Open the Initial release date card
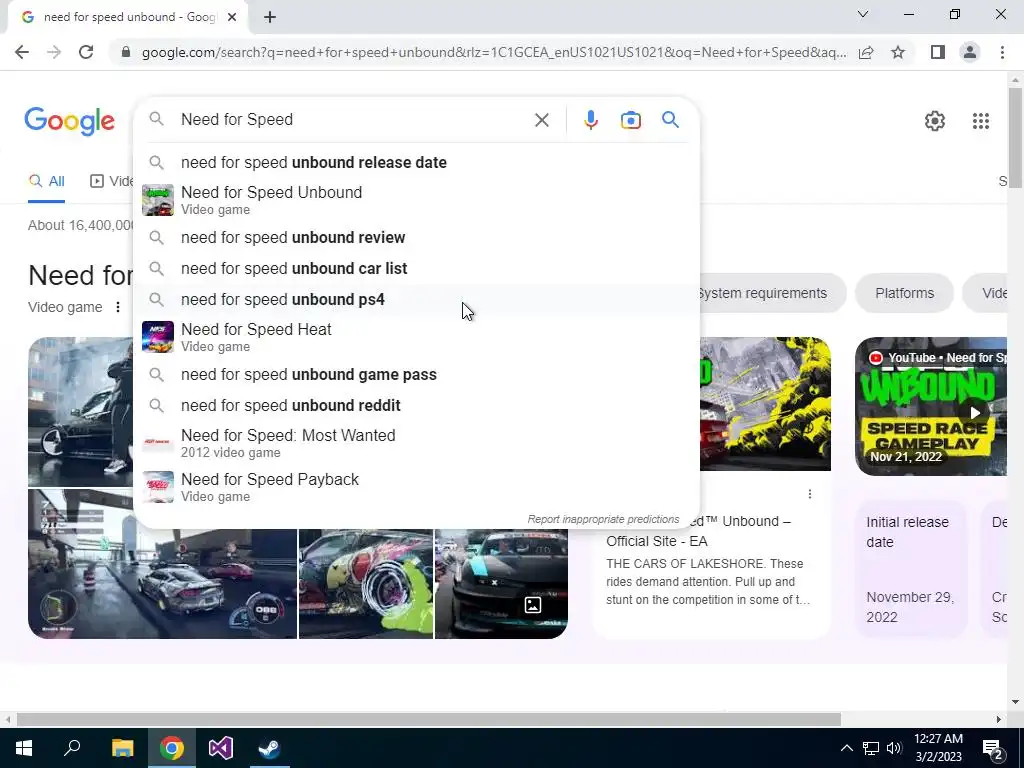This screenshot has width=1024, height=768. point(911,568)
